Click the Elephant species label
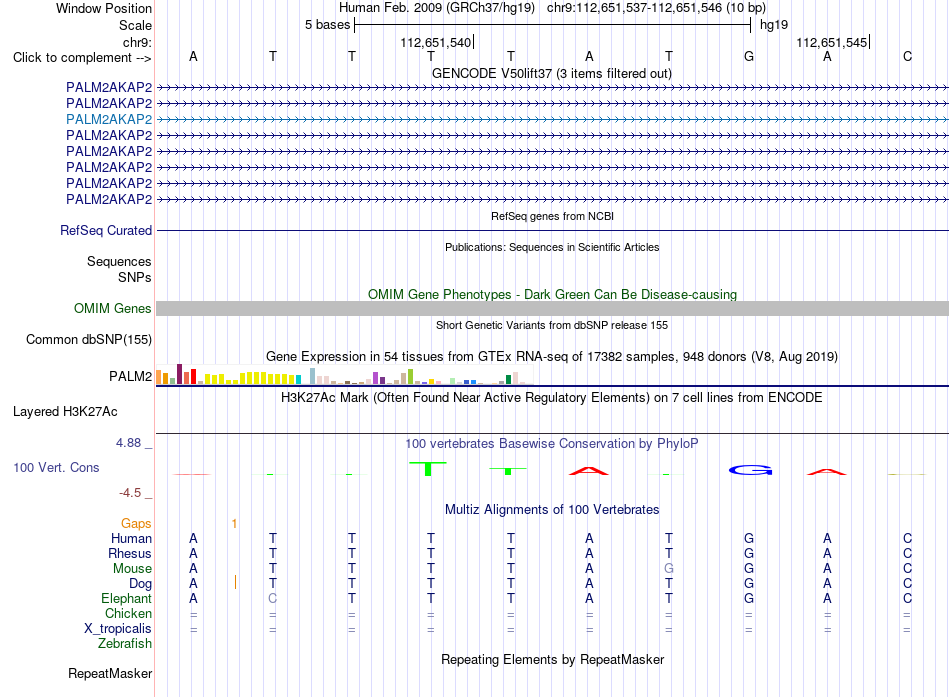The width and height of the screenshot is (950, 697). 126,599
